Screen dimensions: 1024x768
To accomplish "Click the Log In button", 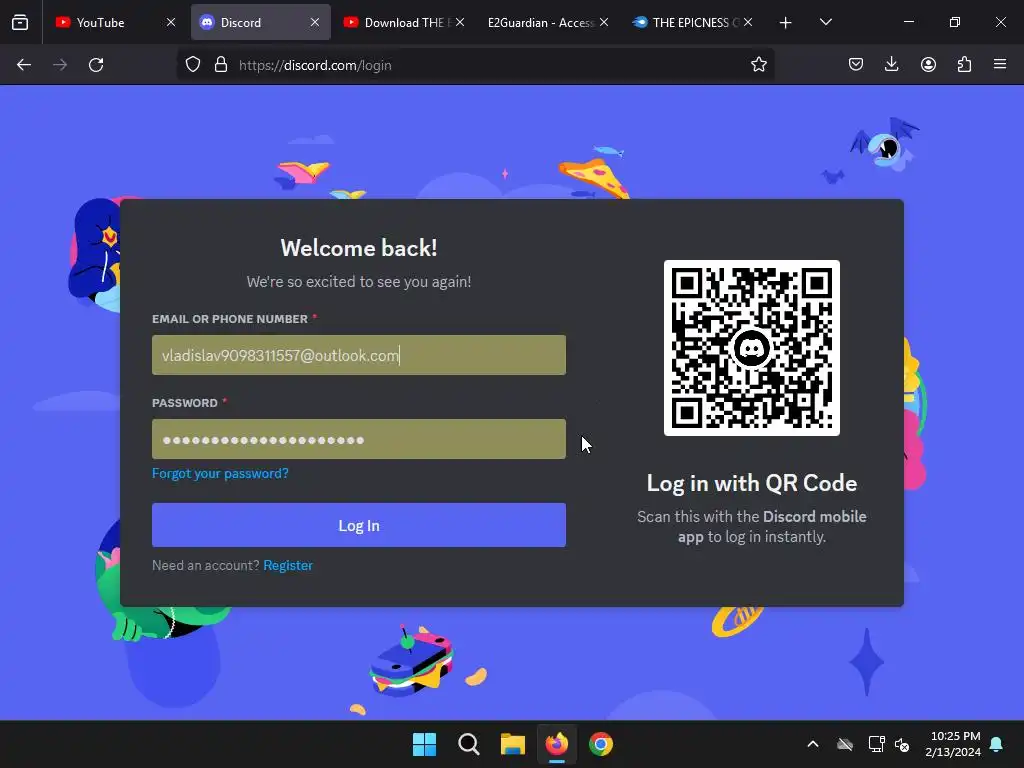I will click(x=359, y=525).
